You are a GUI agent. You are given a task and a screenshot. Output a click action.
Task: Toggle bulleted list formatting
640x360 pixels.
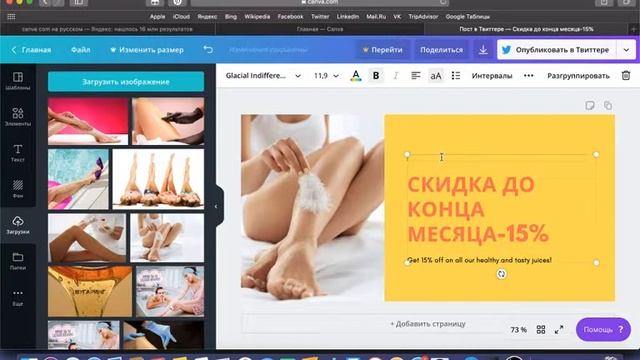pos(456,76)
